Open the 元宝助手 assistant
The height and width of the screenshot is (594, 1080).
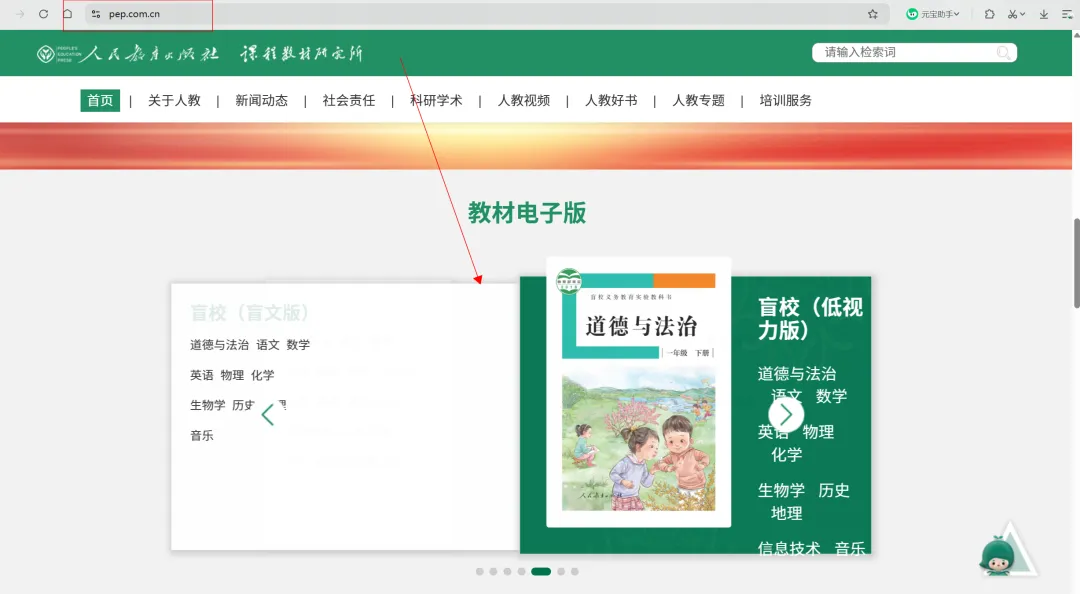933,14
